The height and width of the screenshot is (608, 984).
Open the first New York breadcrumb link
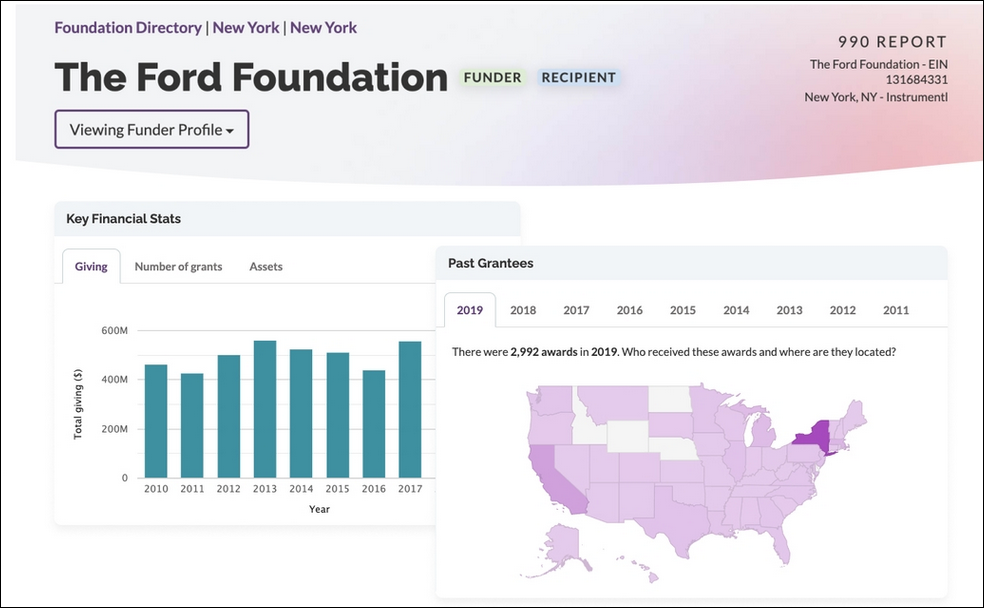(246, 27)
